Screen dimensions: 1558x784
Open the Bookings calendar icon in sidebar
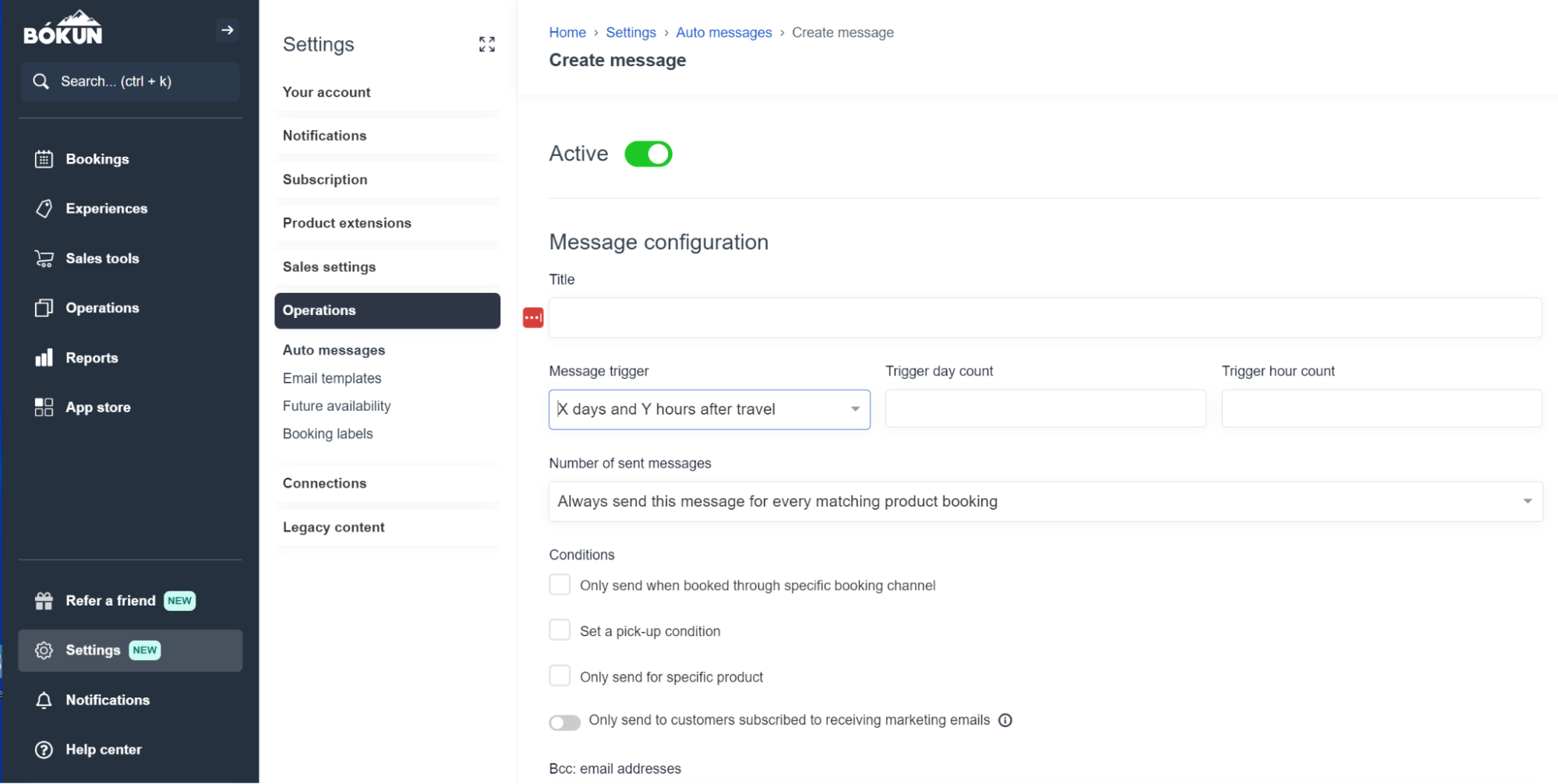[44, 158]
